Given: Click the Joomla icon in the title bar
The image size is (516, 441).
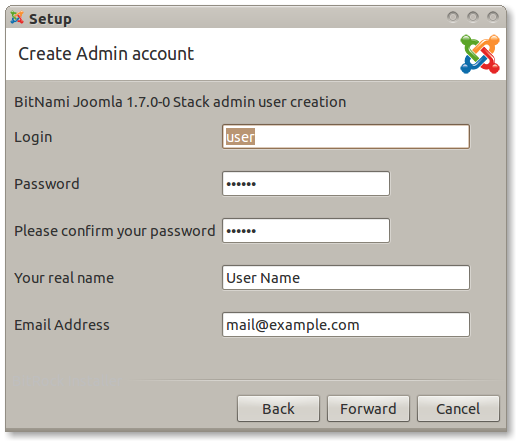Looking at the screenshot, I should [x=17, y=17].
